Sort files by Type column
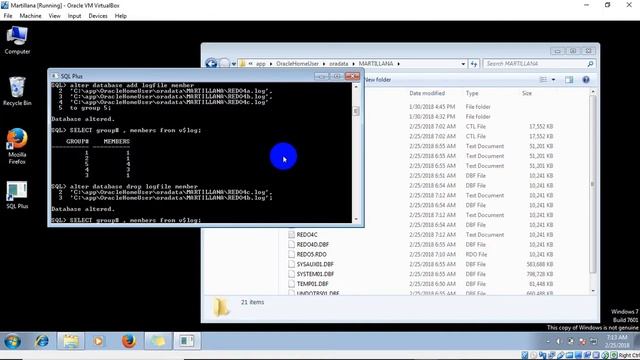640x360 pixels. tap(472, 93)
